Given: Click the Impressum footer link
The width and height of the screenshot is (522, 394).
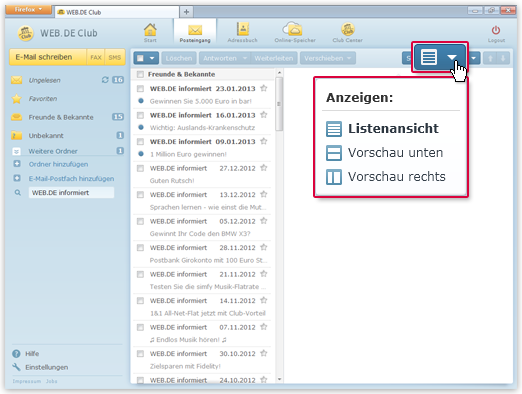Looking at the screenshot, I should 27,381.
